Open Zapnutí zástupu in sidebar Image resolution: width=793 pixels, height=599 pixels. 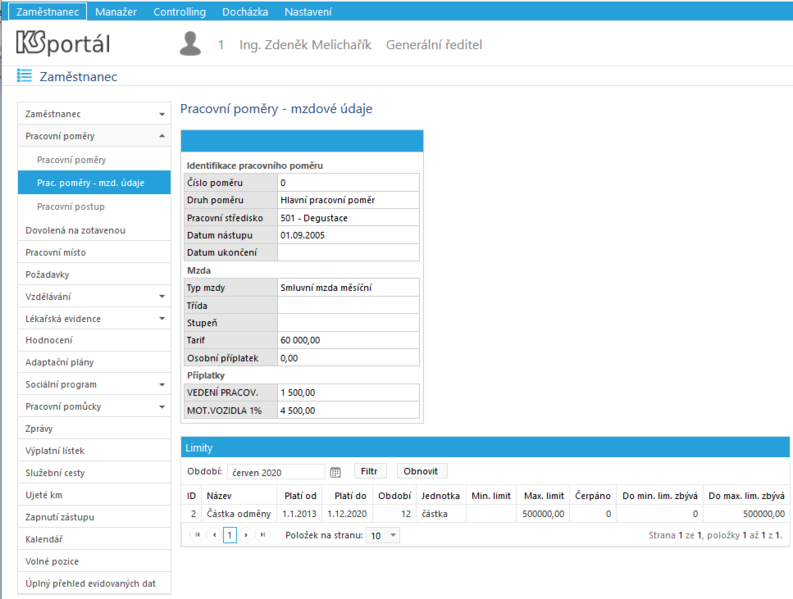95,517
